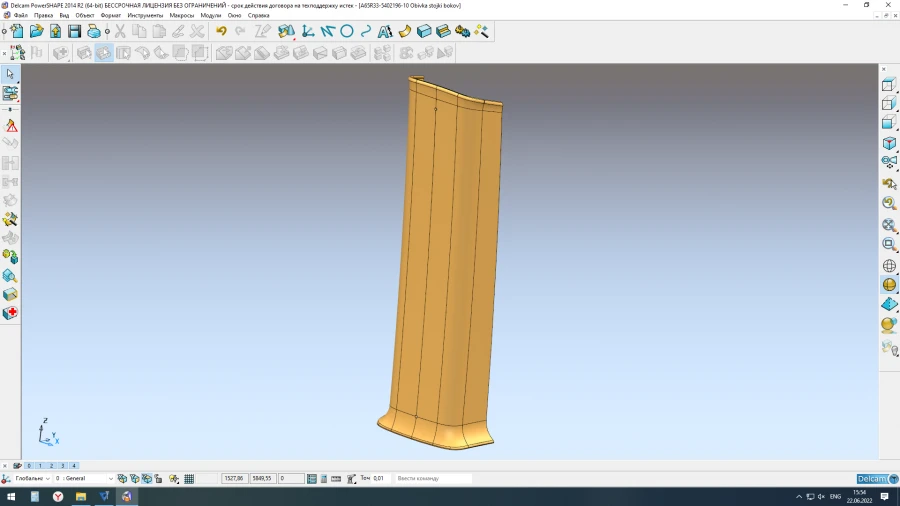Open the Справка menu

[258, 15]
